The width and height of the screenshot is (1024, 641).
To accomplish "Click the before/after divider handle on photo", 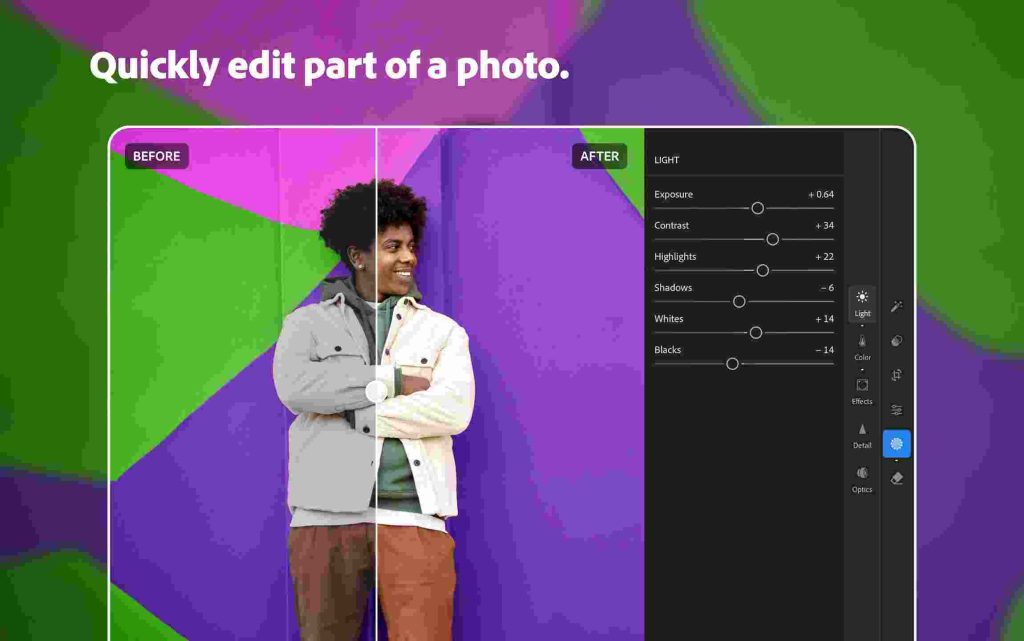I will (x=376, y=392).
